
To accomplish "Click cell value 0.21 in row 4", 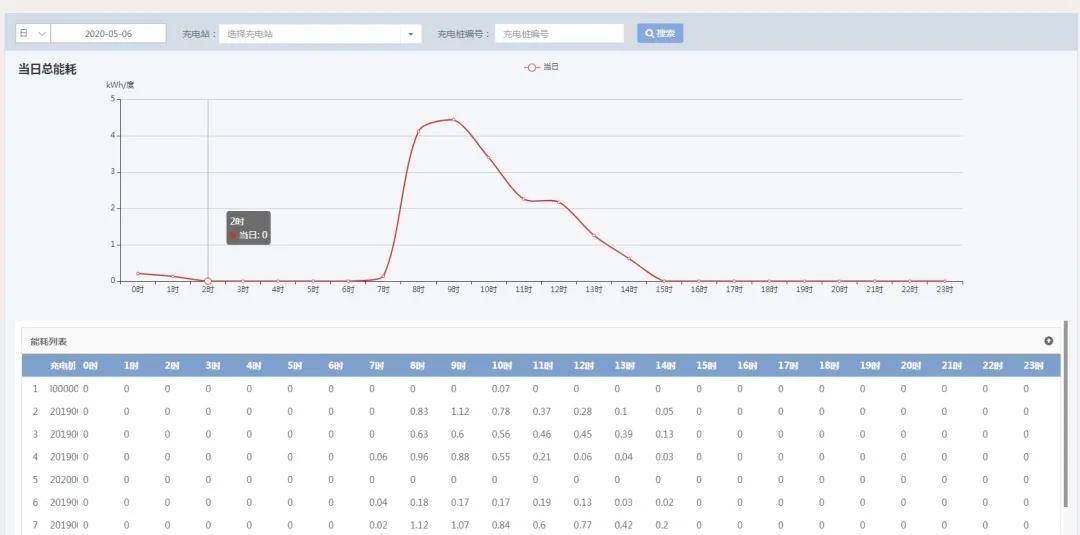I will click(x=541, y=457).
